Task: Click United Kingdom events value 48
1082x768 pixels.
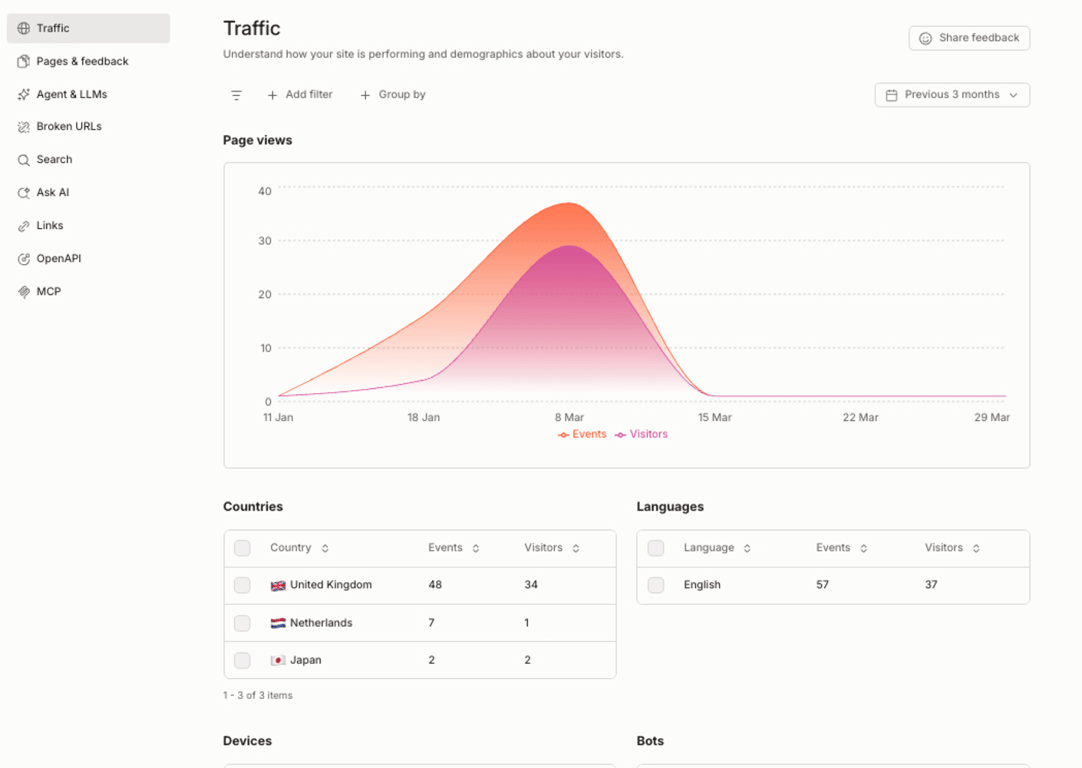Action: coord(435,585)
